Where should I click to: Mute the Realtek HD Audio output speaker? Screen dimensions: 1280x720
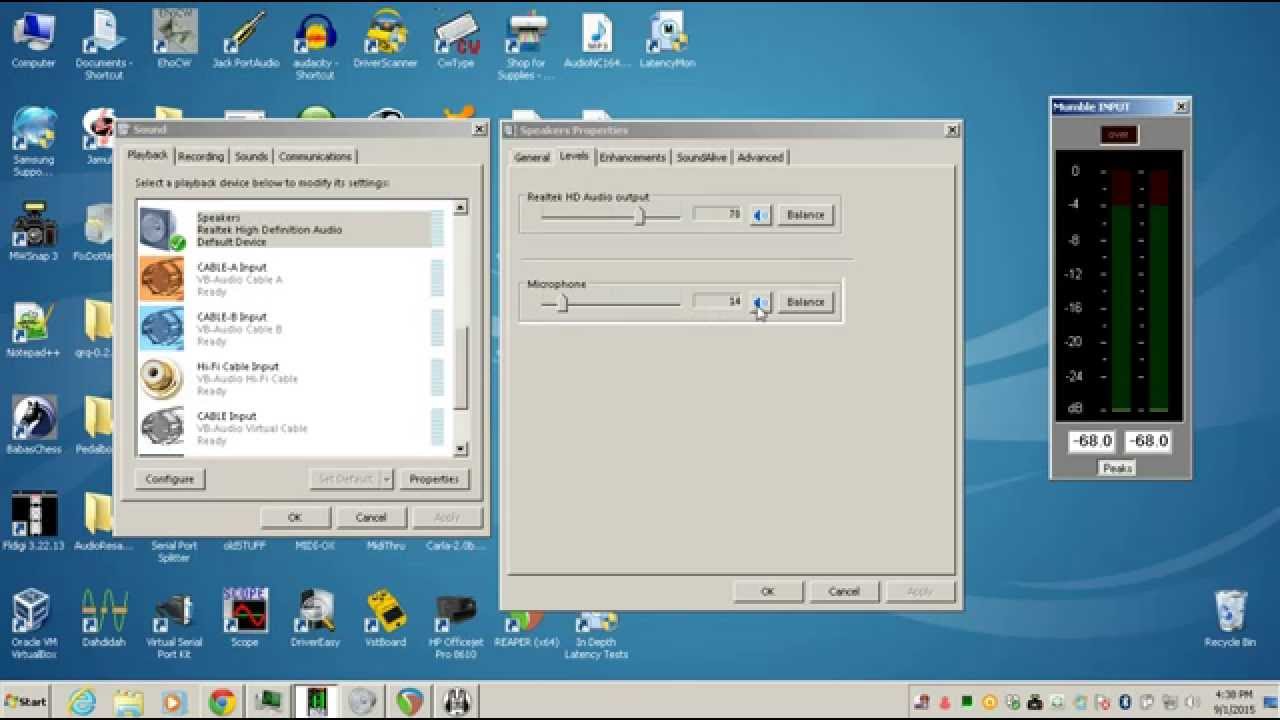[761, 215]
